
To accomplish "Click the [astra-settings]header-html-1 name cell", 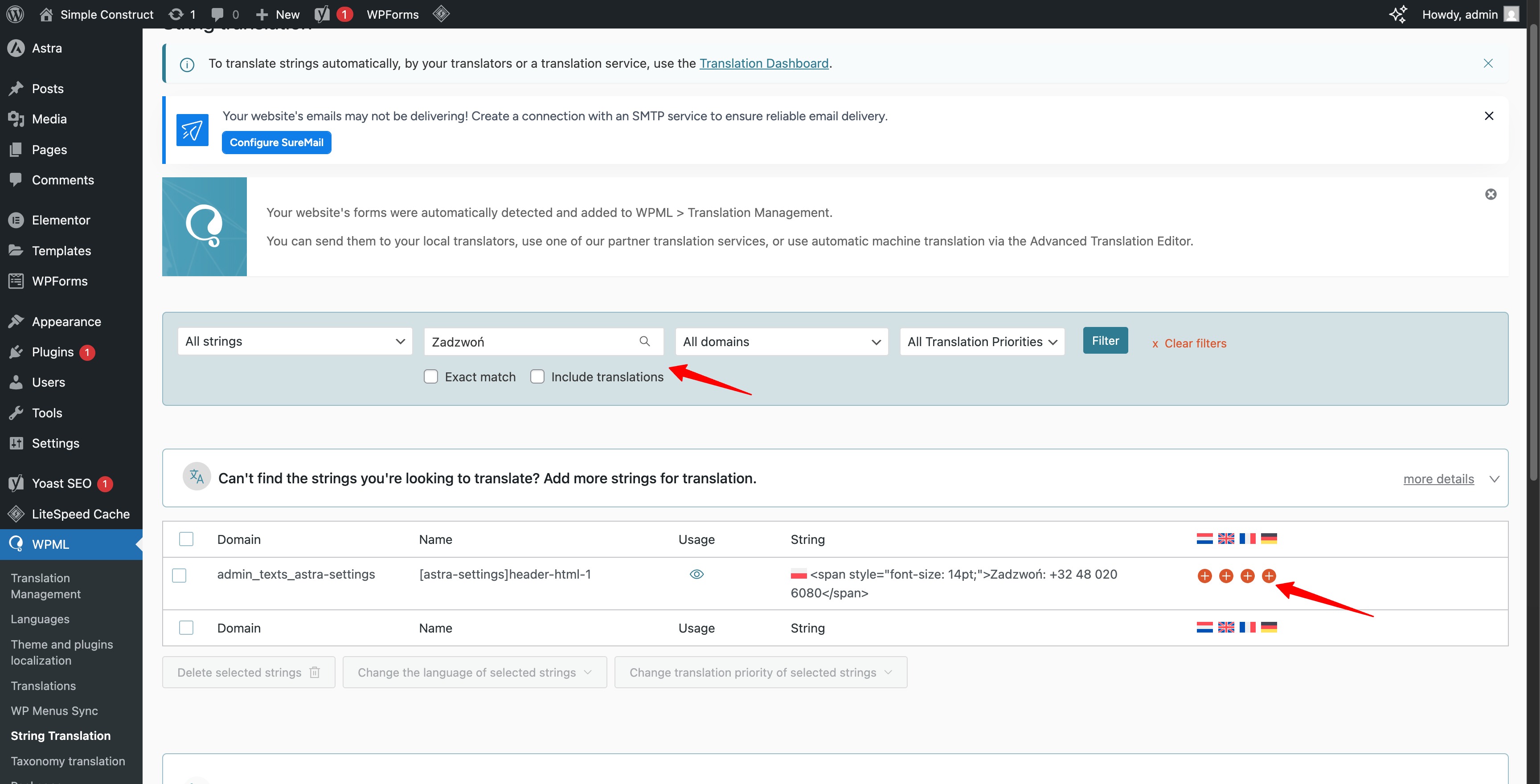I will pos(505,574).
